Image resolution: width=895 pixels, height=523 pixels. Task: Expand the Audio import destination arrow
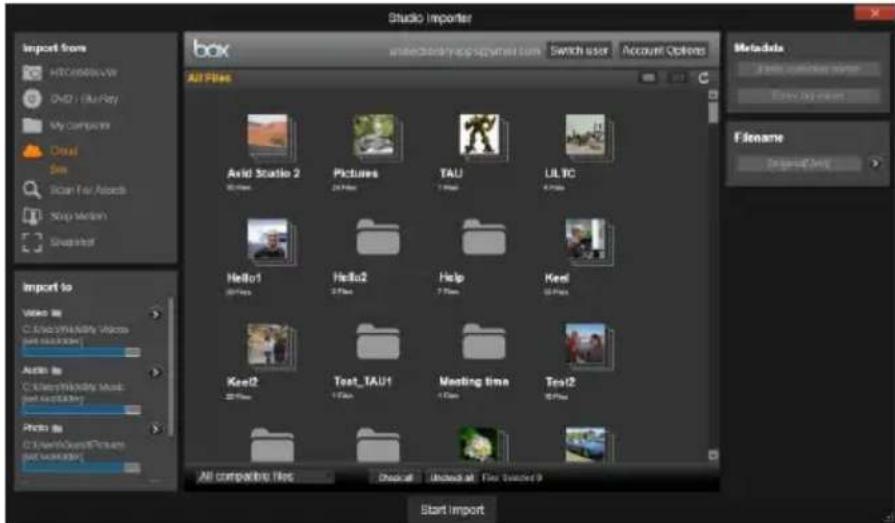point(155,372)
